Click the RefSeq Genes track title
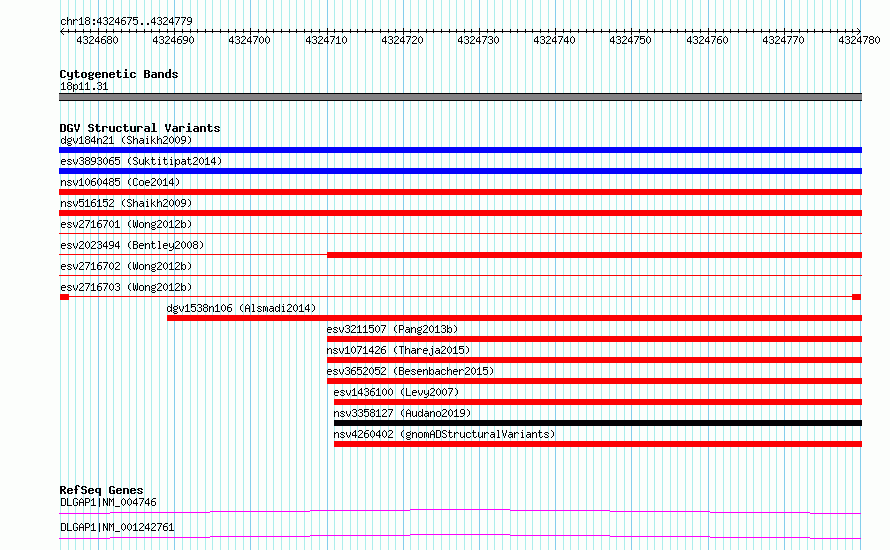This screenshot has width=890, height=550. pos(101,490)
